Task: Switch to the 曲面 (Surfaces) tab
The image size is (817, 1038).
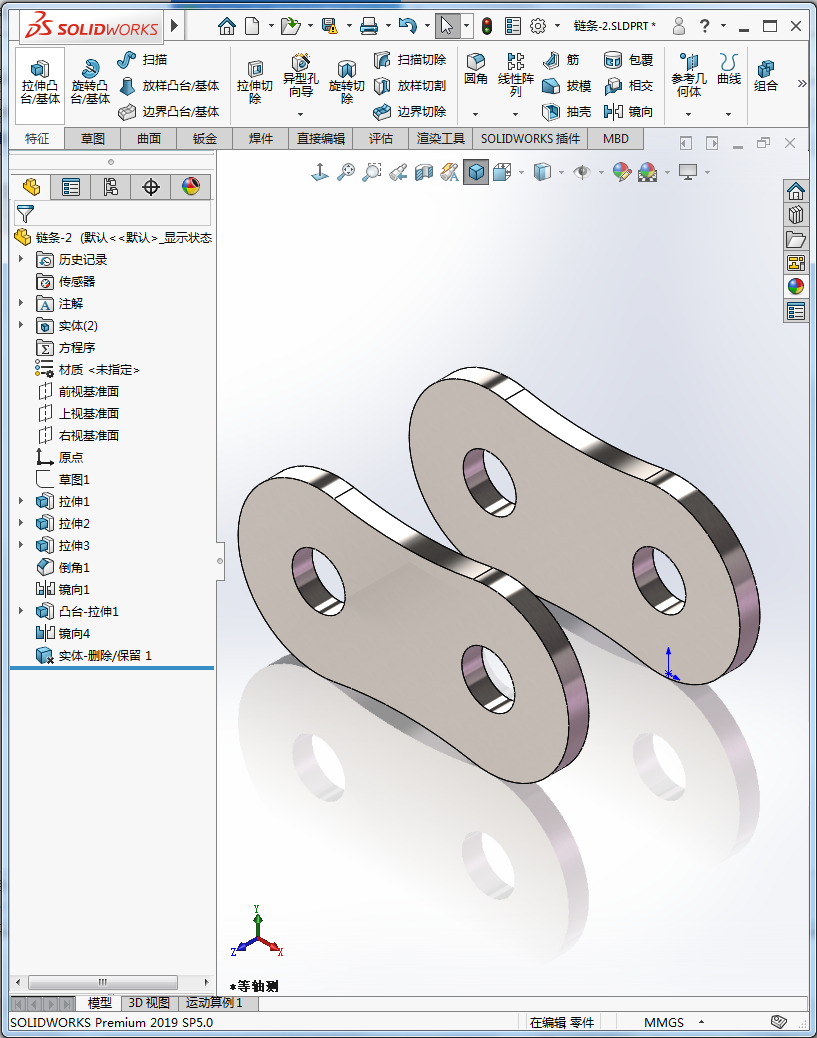Action: pyautogui.click(x=149, y=138)
